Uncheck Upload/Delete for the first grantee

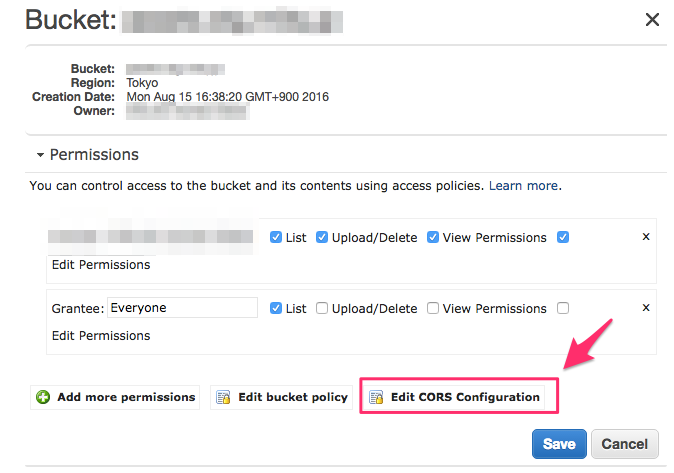[x=322, y=237]
